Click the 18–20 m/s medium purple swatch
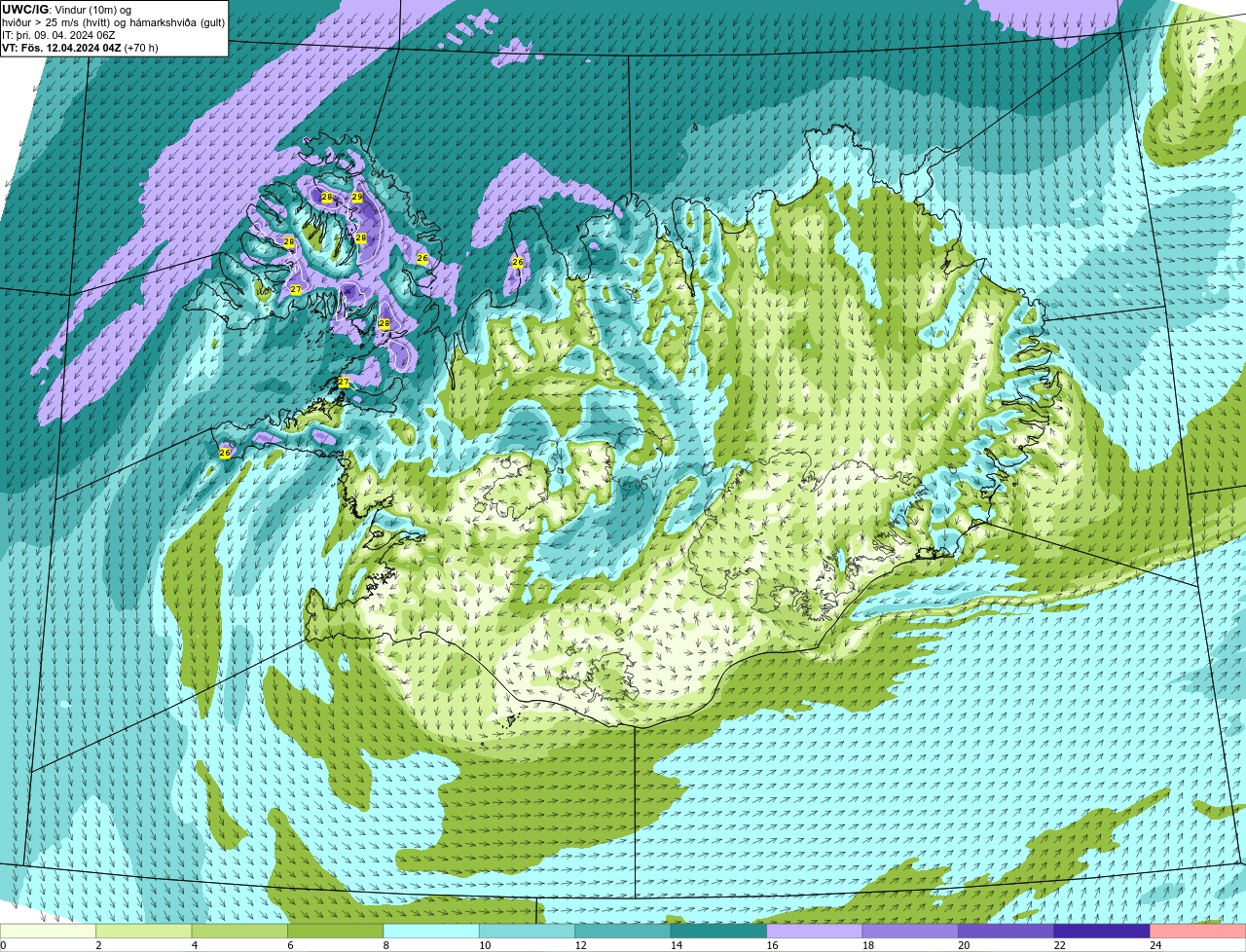The image size is (1246, 952). [911, 931]
